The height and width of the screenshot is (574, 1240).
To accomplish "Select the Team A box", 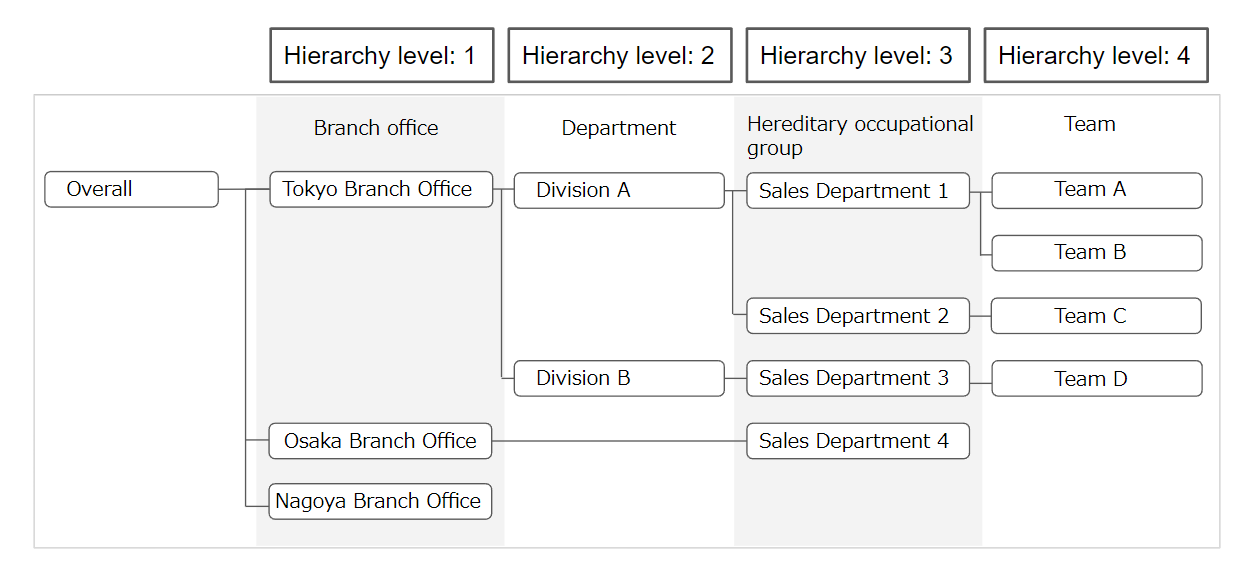I will pos(1096,190).
